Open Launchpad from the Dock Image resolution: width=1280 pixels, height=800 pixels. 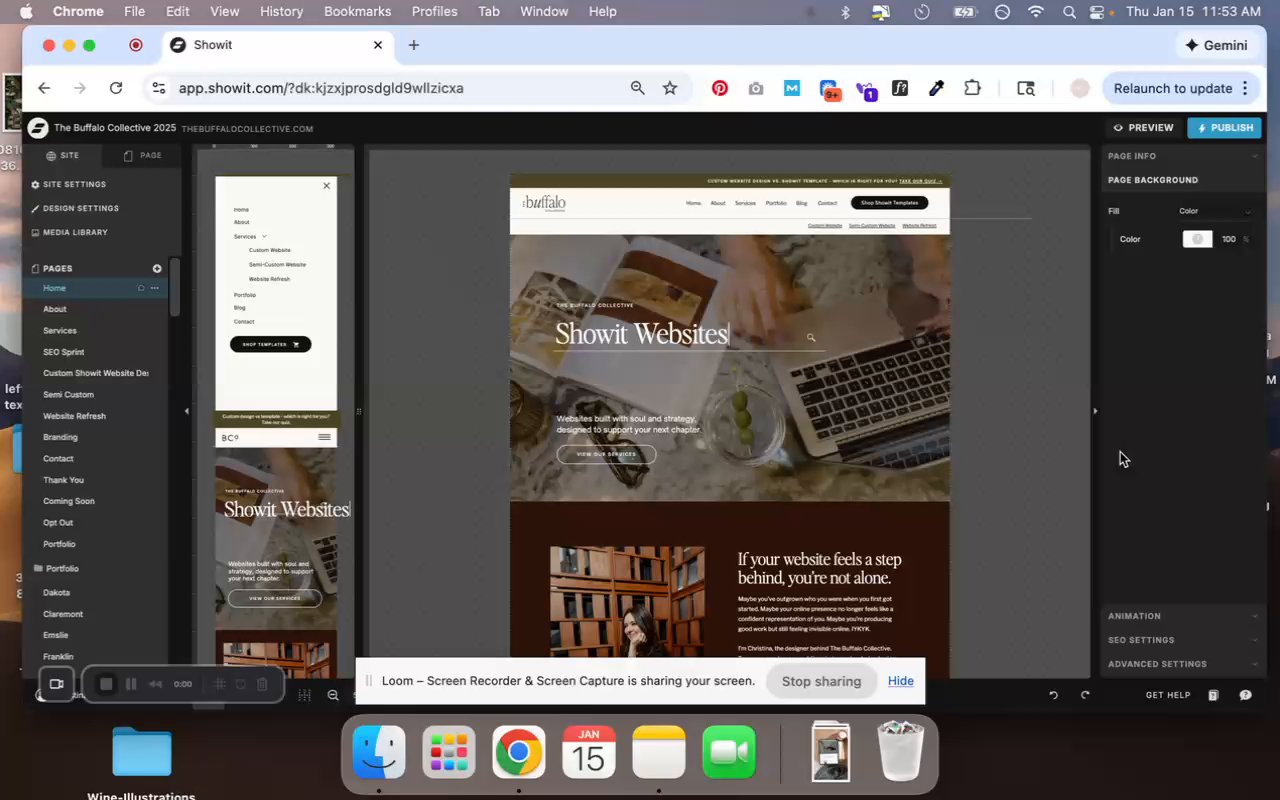449,752
